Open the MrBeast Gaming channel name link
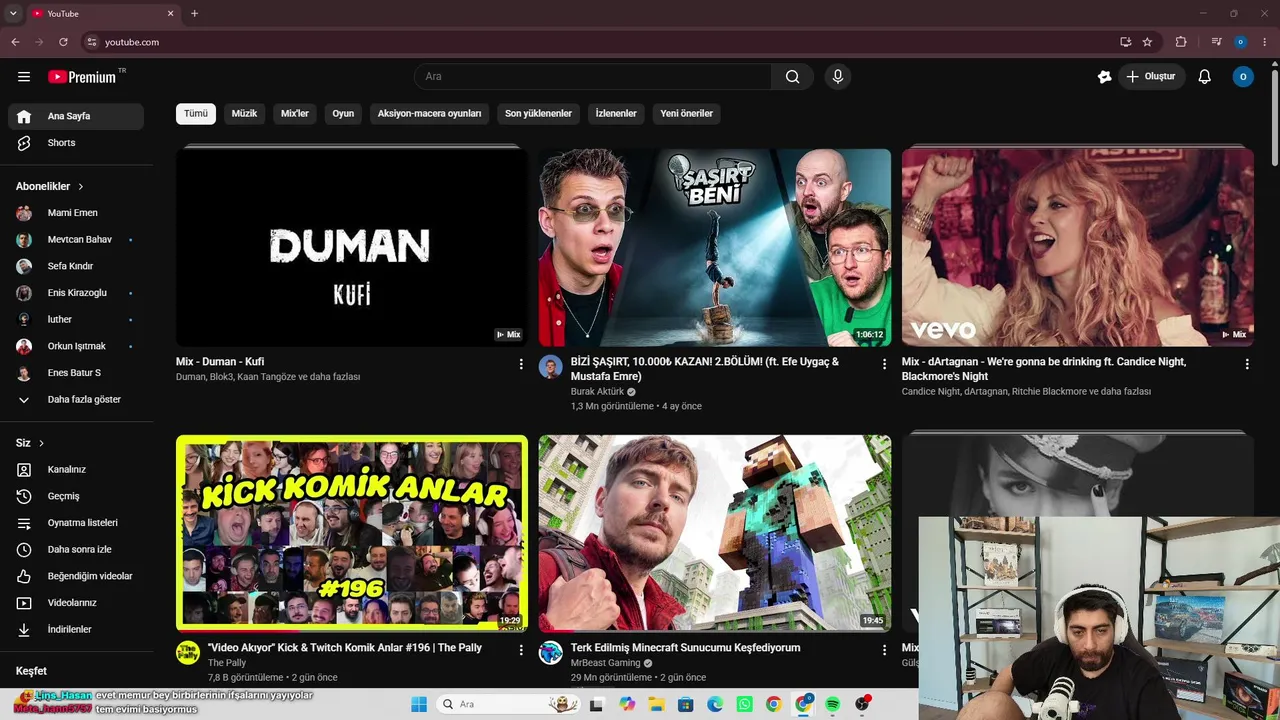Screen dimensions: 1280x720 pyautogui.click(x=605, y=663)
